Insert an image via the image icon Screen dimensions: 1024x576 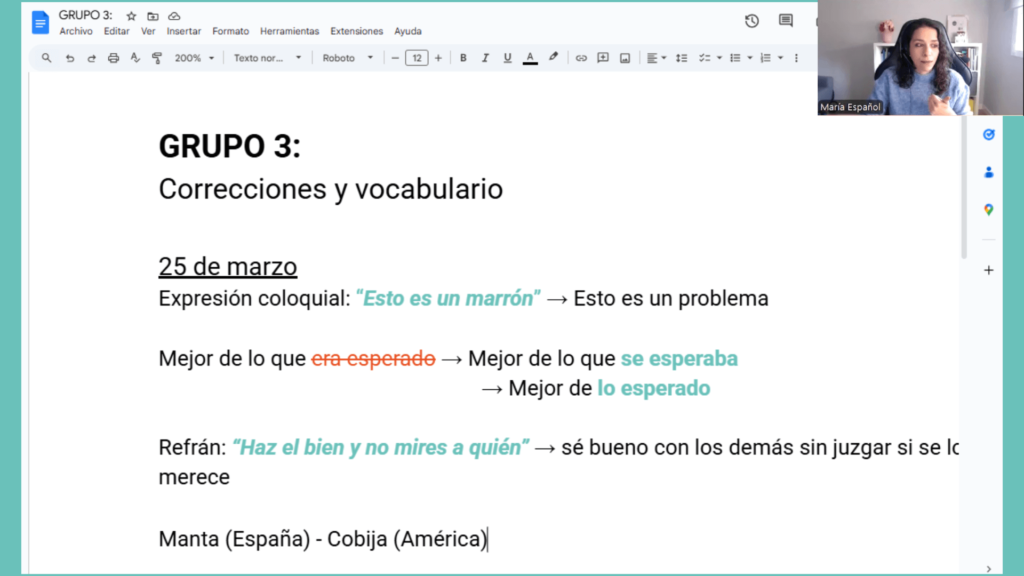(x=624, y=57)
